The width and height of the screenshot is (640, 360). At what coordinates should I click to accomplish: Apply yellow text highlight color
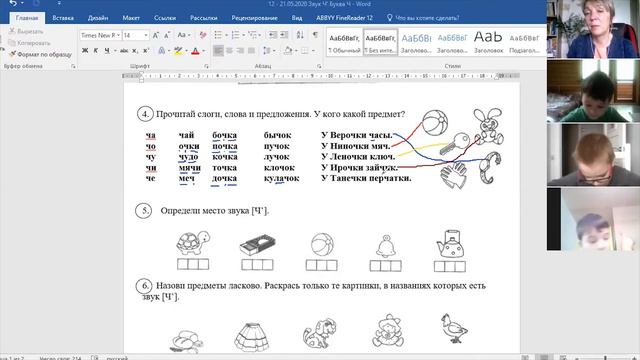pos(178,51)
